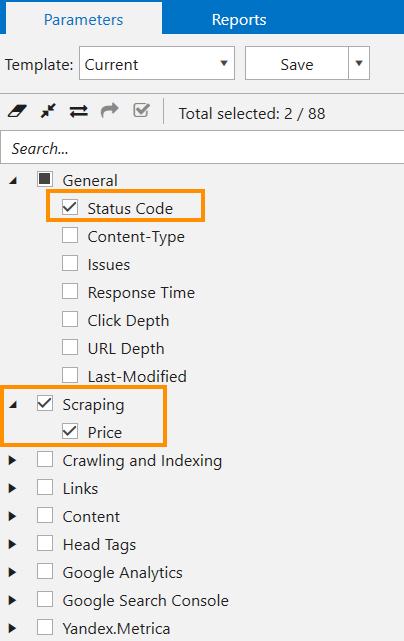Enable the Content-Type checkbox
Screen dimensions: 404x641
70,235
